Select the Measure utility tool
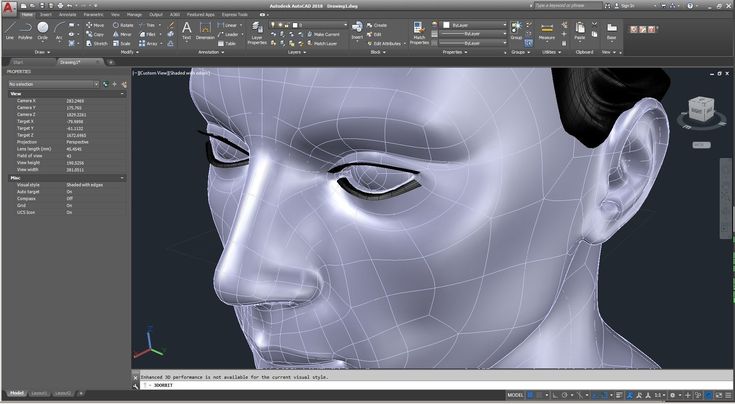 tap(547, 31)
